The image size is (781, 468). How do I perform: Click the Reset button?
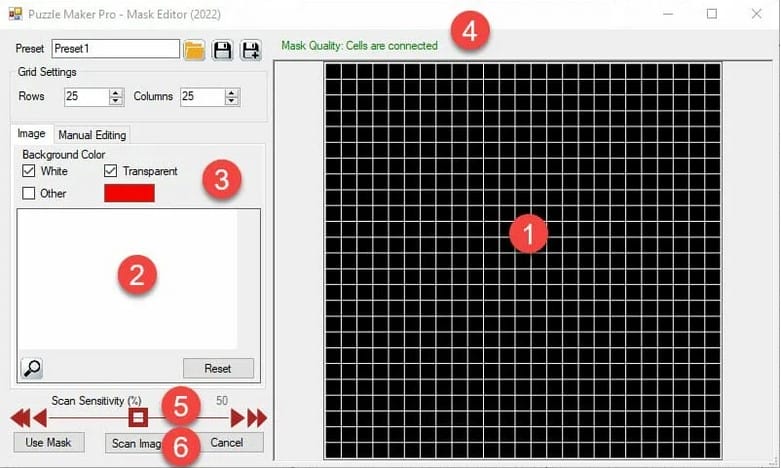218,368
